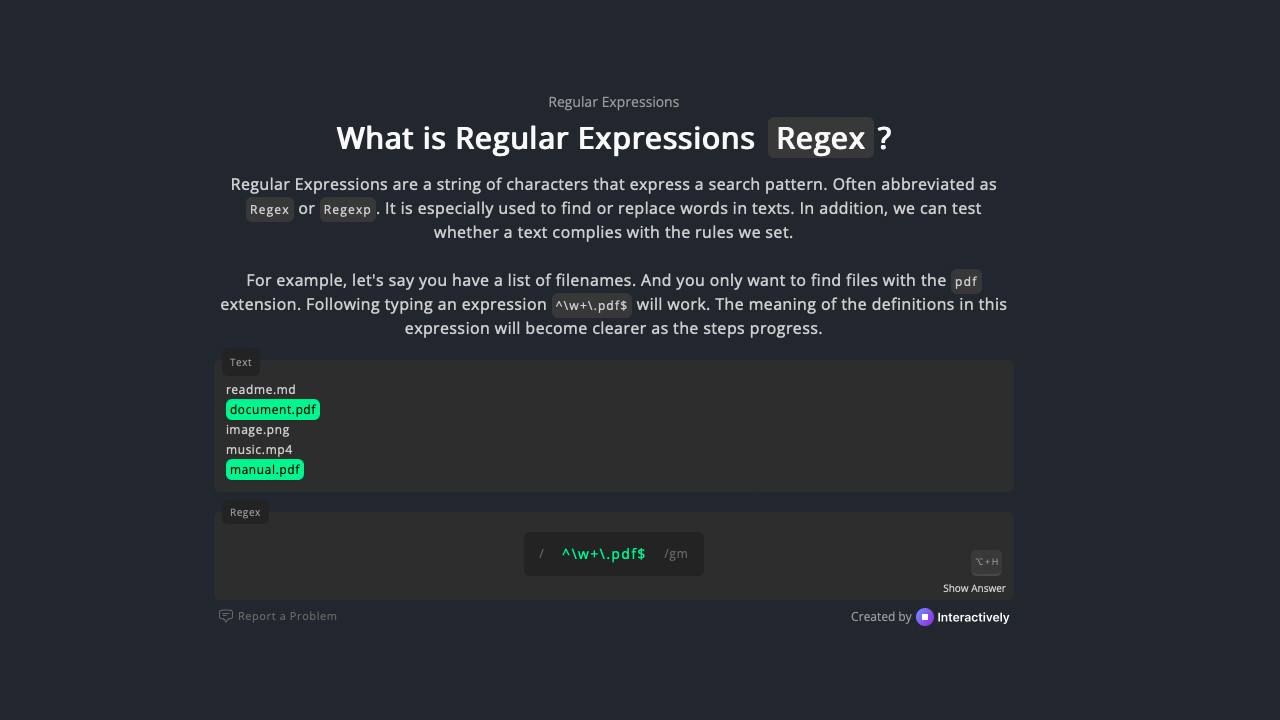The width and height of the screenshot is (1280, 720).
Task: Switch to the Regex panel label
Action: [244, 512]
